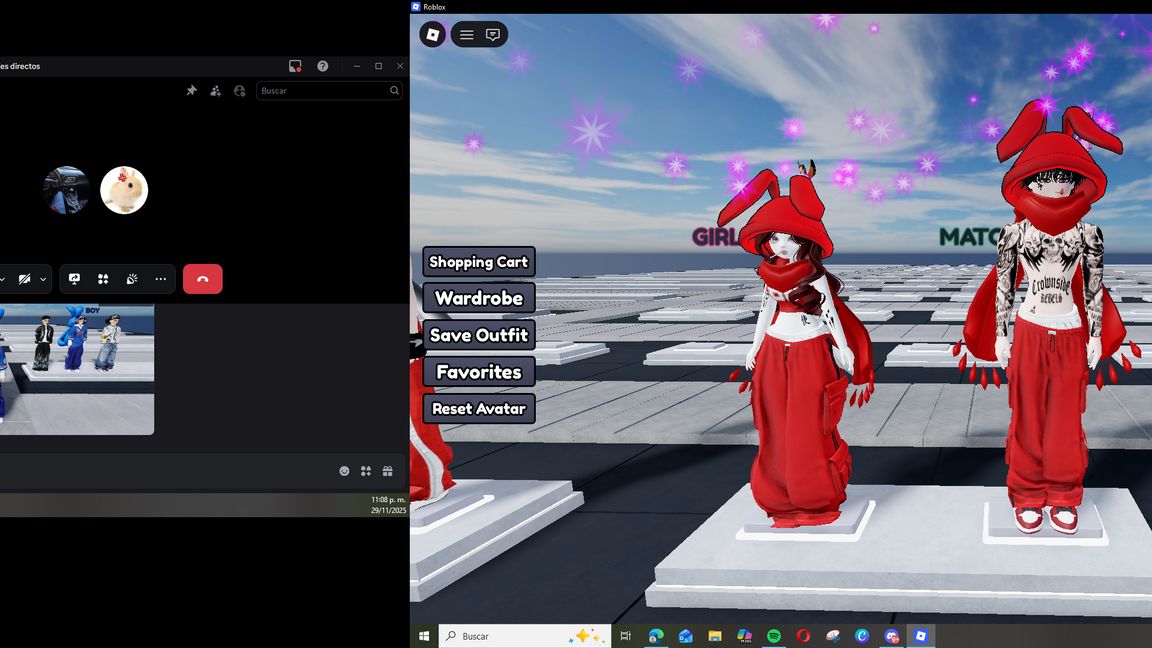The height and width of the screenshot is (648, 1152).
Task: Open the Windows Start menu
Action: coord(424,636)
